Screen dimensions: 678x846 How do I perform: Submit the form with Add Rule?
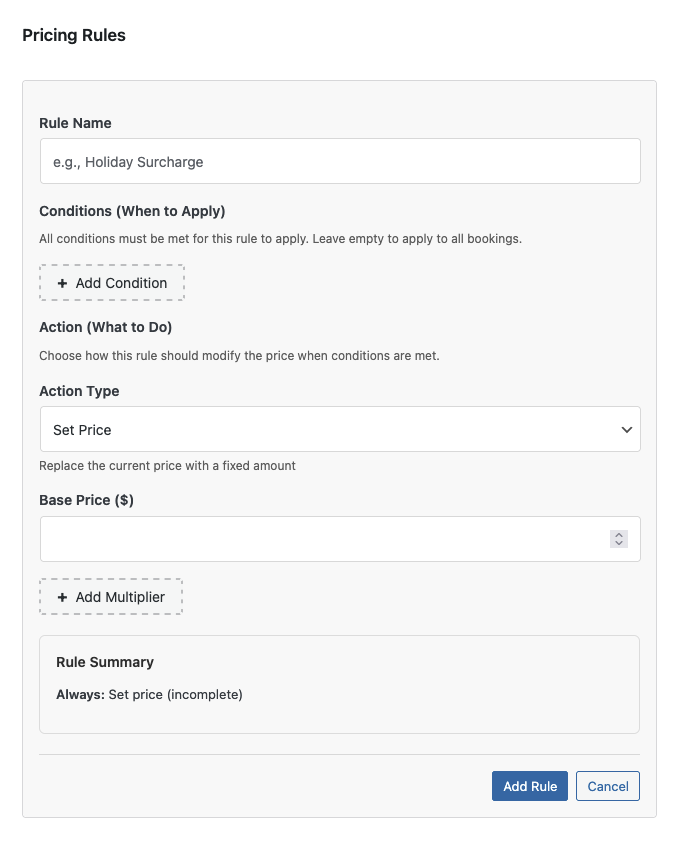click(530, 786)
